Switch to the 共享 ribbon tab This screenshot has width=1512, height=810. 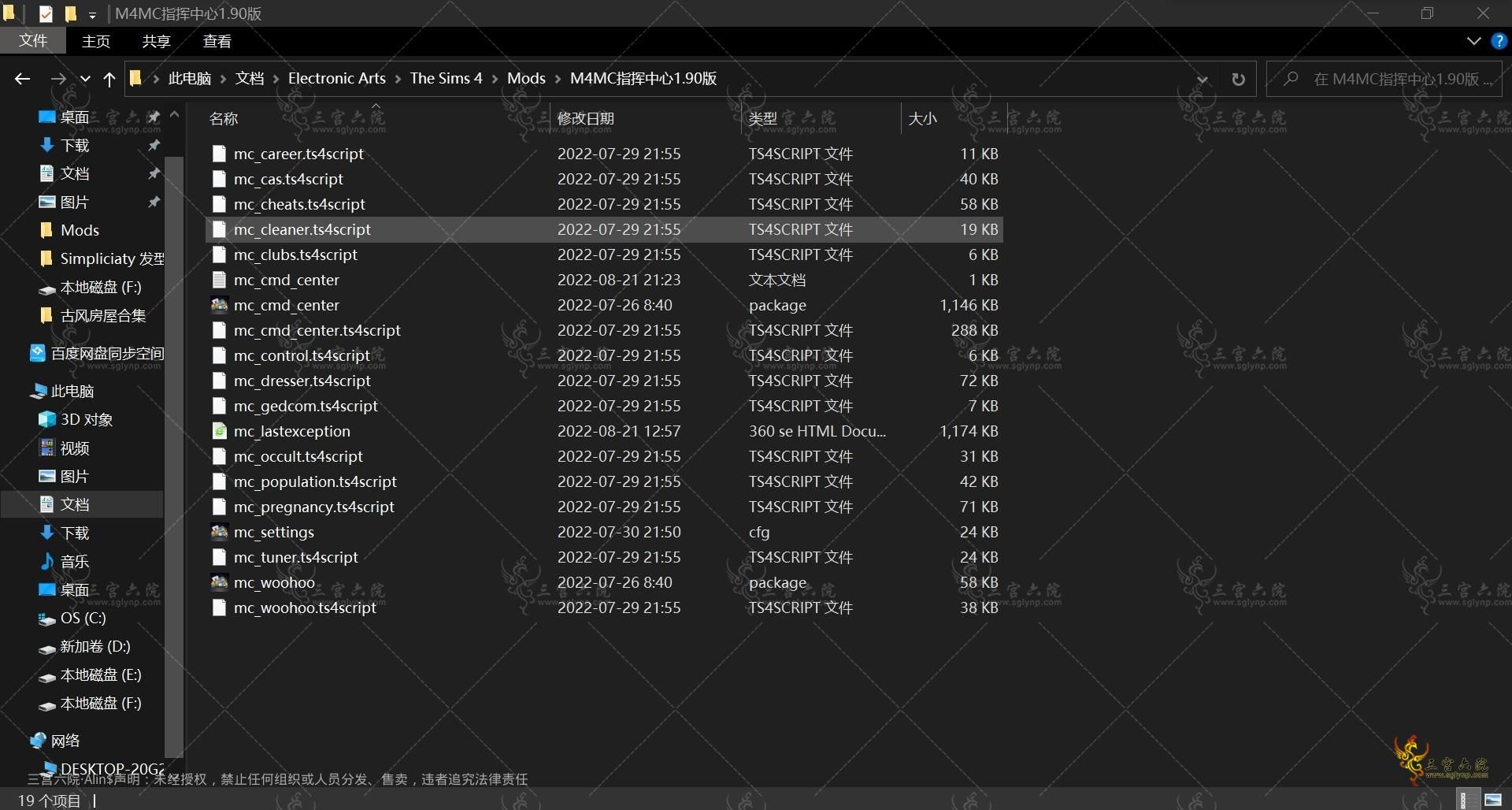click(156, 41)
